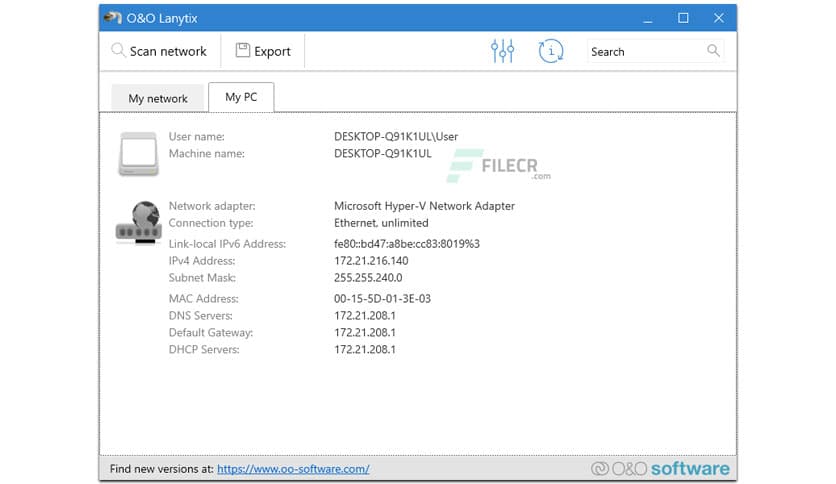Click the computer icon beside User name
The width and height of the screenshot is (836, 484).
tap(138, 153)
